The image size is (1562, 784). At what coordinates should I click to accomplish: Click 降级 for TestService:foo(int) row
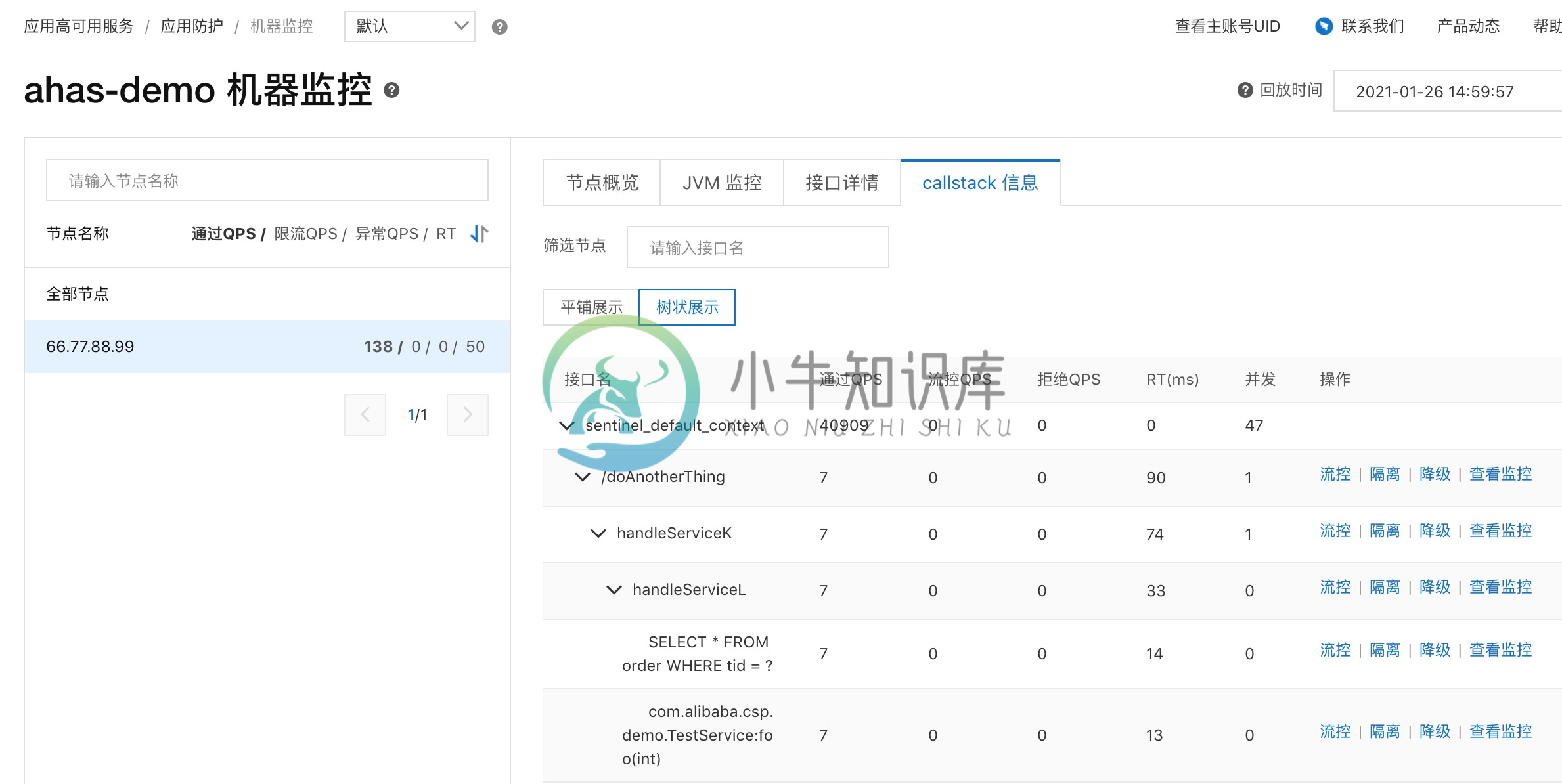point(1435,731)
